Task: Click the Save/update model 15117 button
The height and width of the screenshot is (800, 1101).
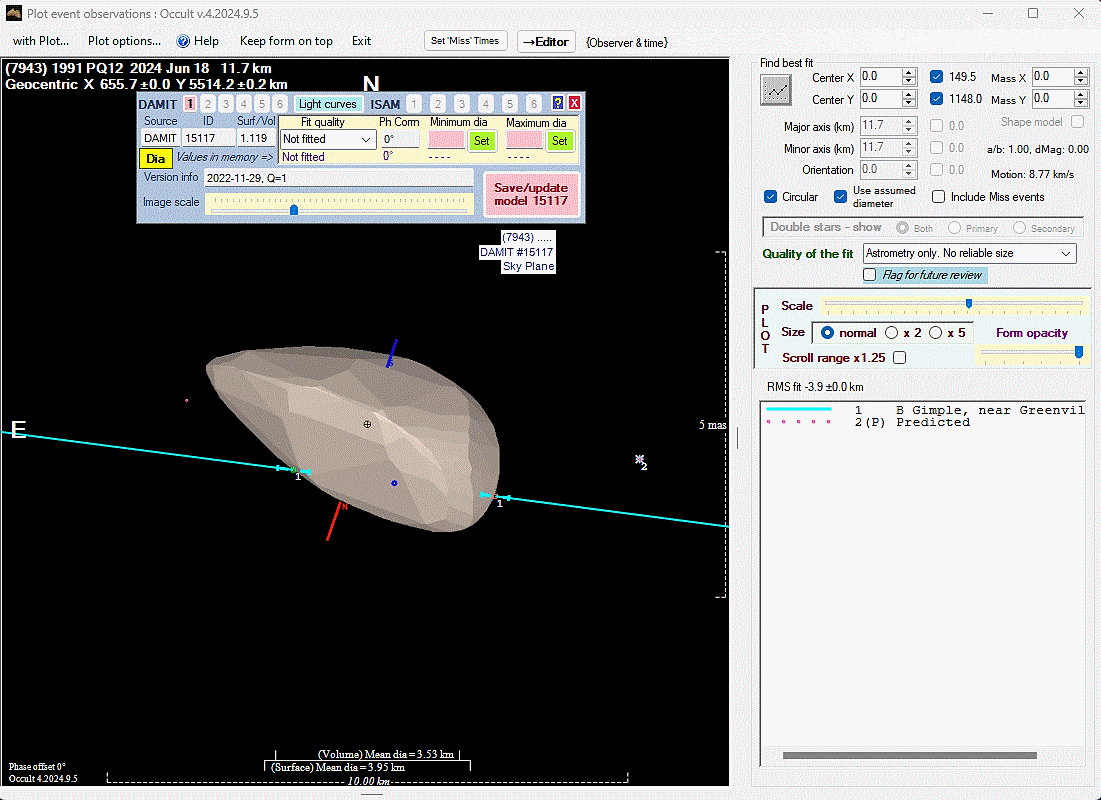Action: [531, 194]
